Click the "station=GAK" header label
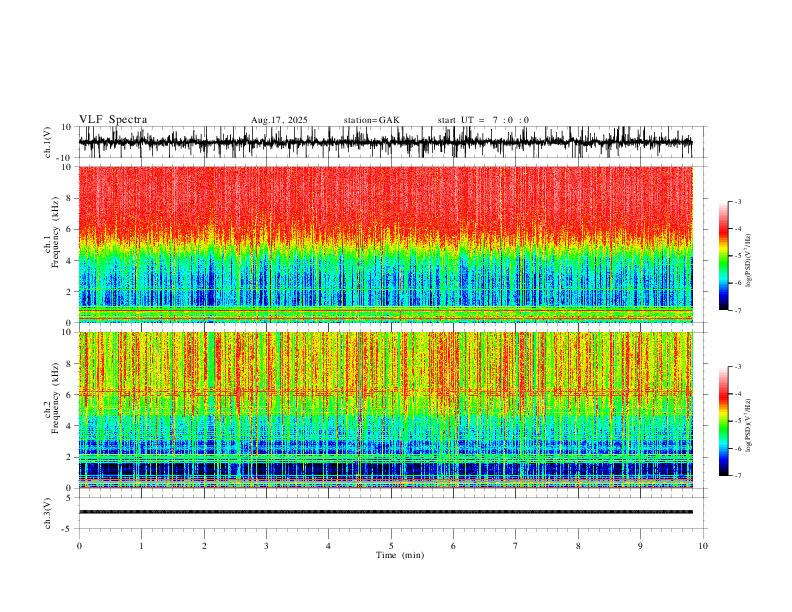 tap(372, 120)
